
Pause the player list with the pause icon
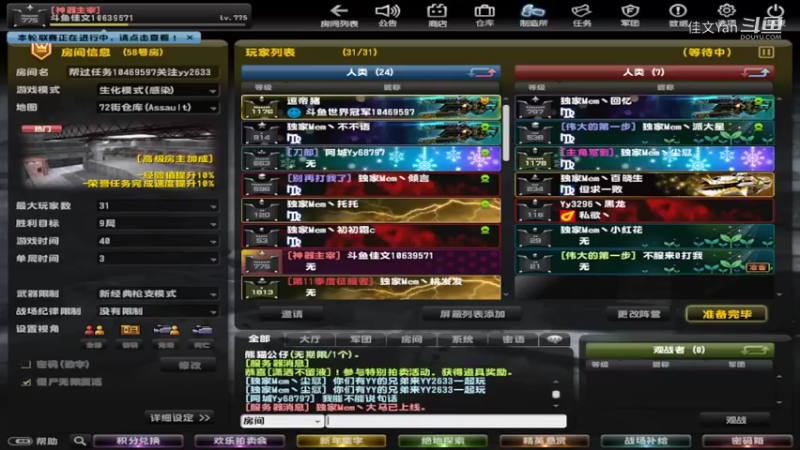(x=766, y=52)
